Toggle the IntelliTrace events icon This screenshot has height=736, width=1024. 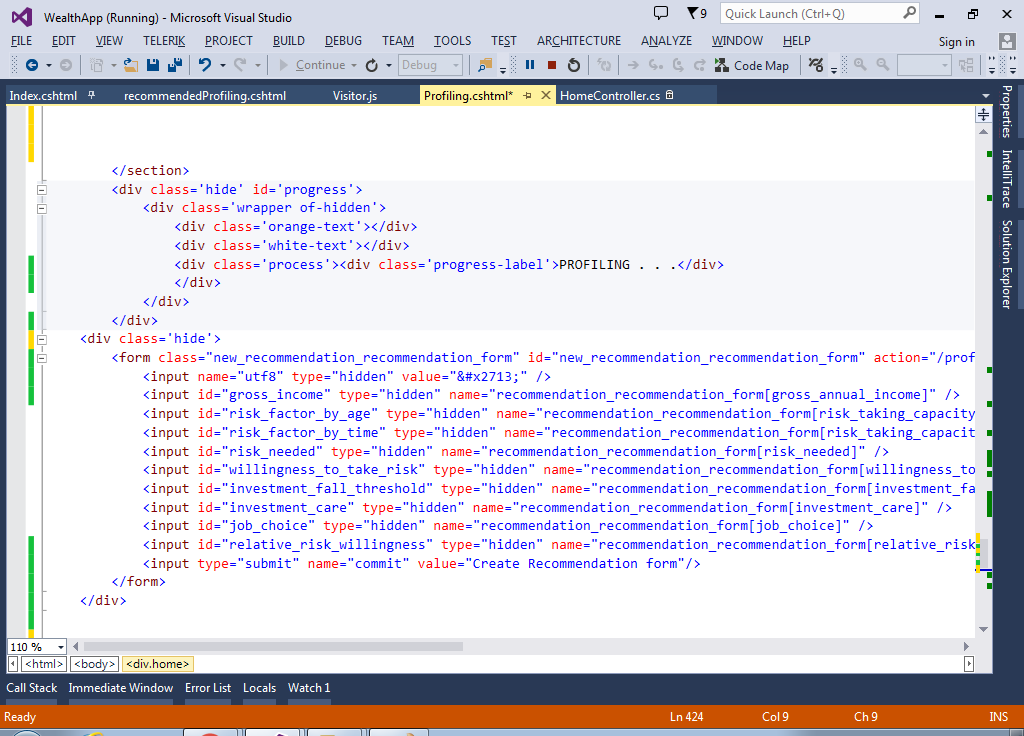coord(816,65)
